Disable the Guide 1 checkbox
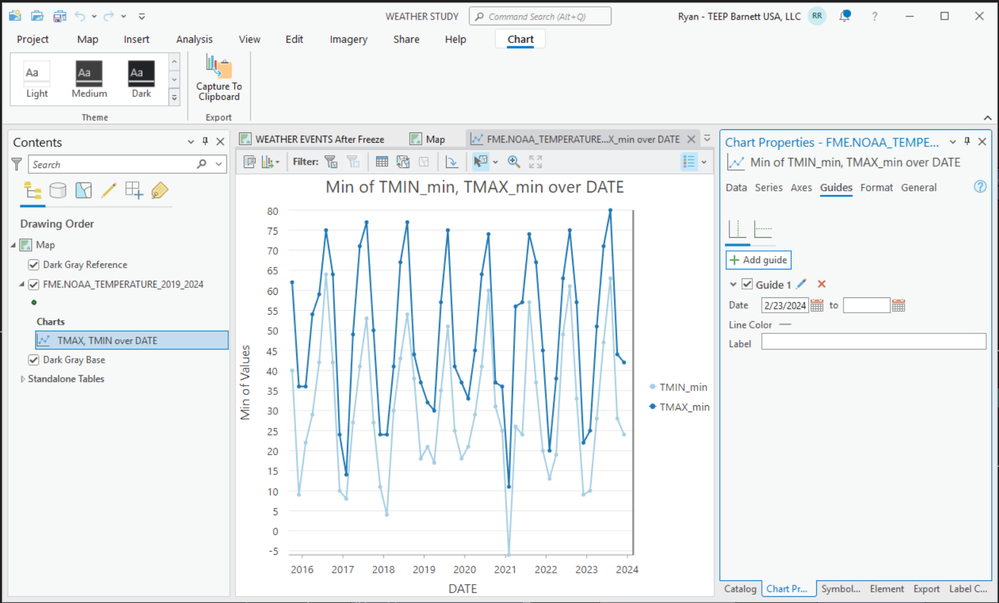Viewport: 999px width, 603px height. (747, 285)
